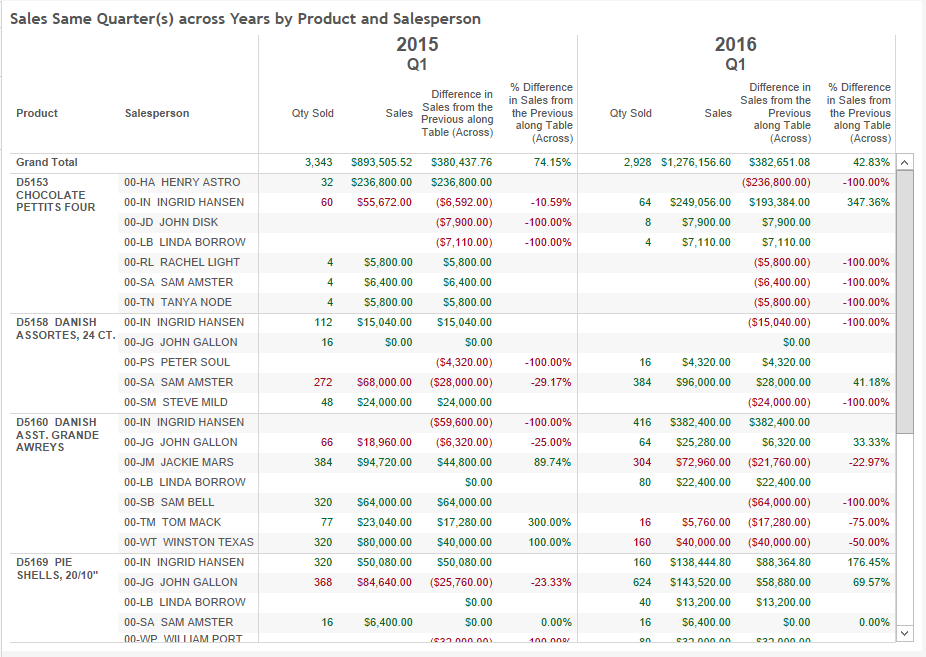Click the -29.17% cell

(x=550, y=383)
